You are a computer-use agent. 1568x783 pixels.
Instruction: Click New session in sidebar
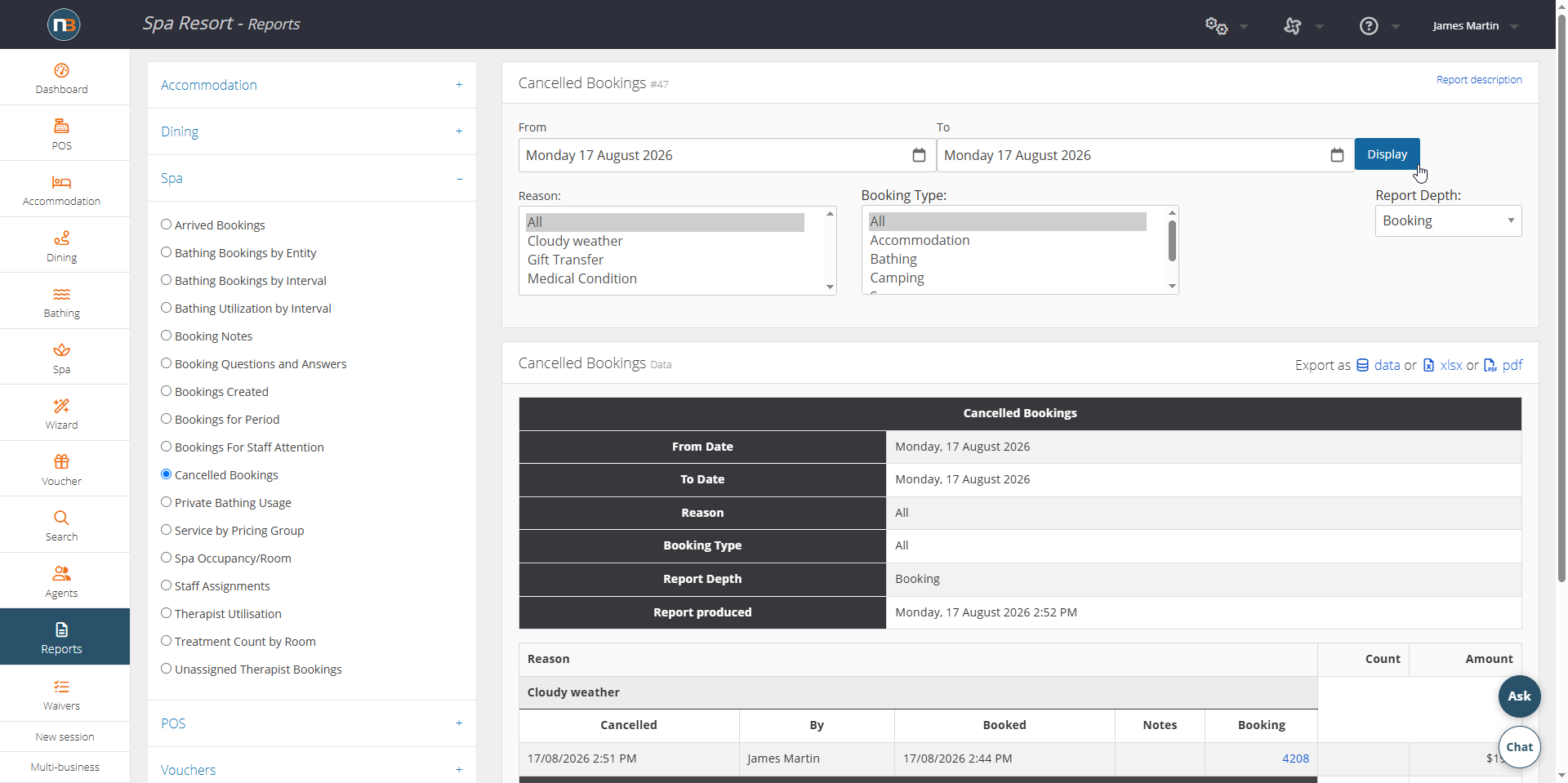(x=65, y=736)
